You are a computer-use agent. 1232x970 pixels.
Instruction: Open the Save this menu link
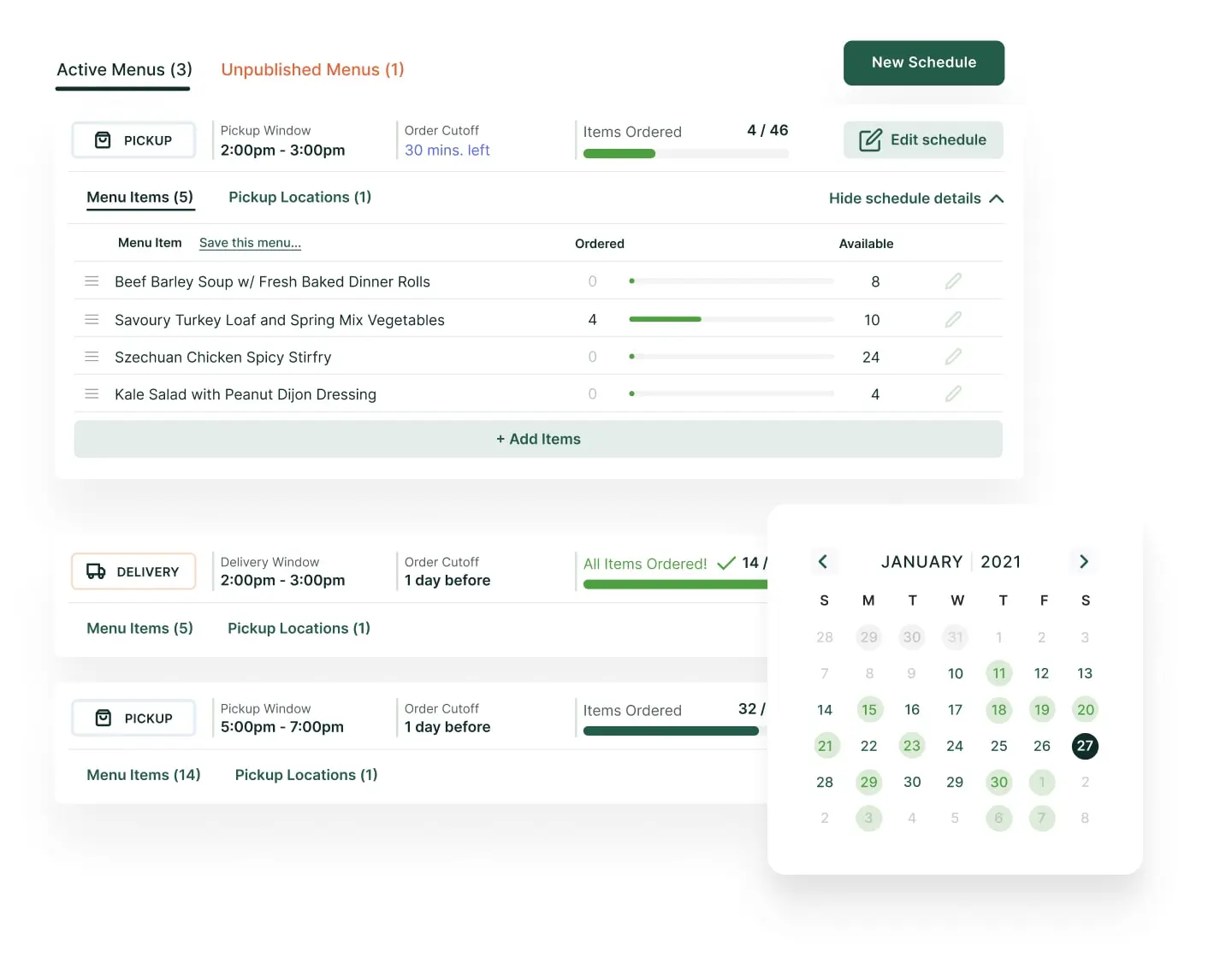click(249, 243)
